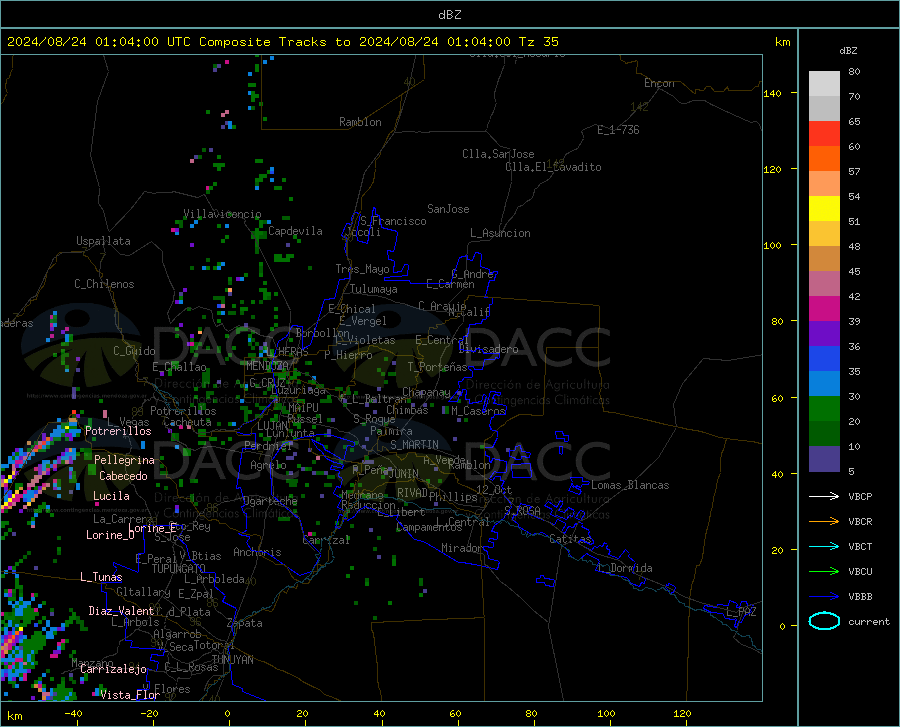Viewport: 900px width, 727px height.
Task: Click the Divisadero label on map
Action: [x=488, y=349]
